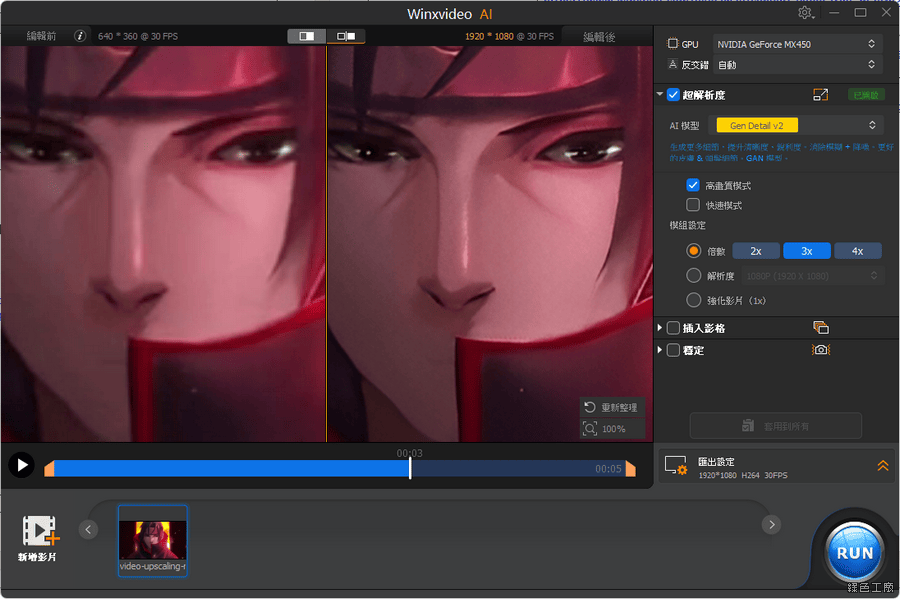Click the blue timeline progress bar
Viewport: 900px width, 599px height.
pyautogui.click(x=230, y=468)
